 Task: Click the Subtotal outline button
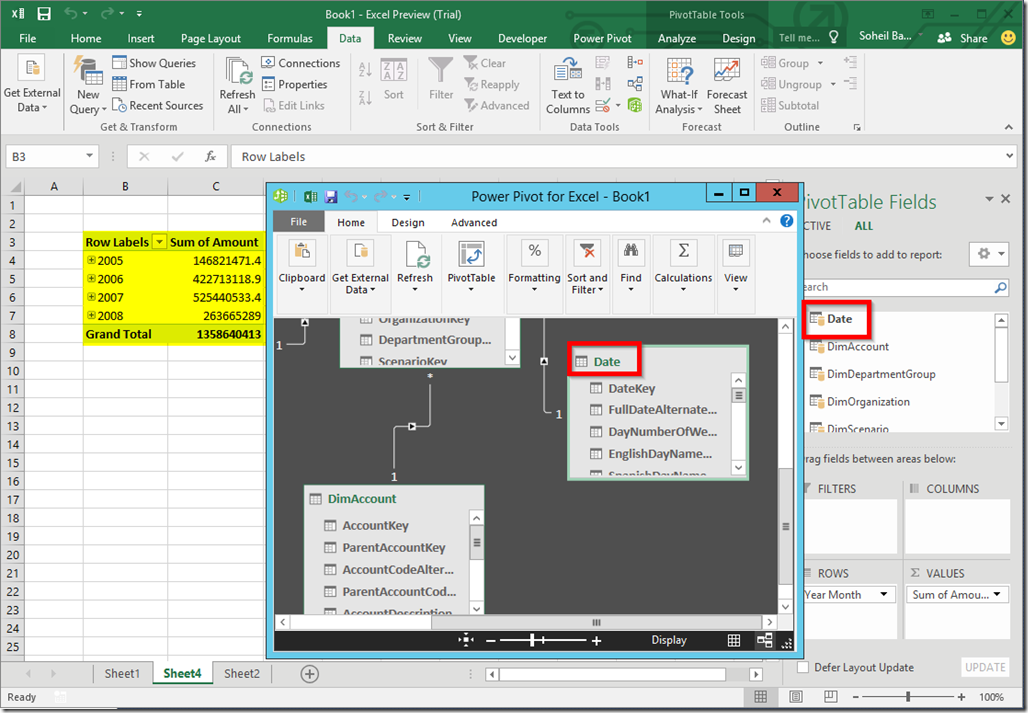tap(790, 105)
